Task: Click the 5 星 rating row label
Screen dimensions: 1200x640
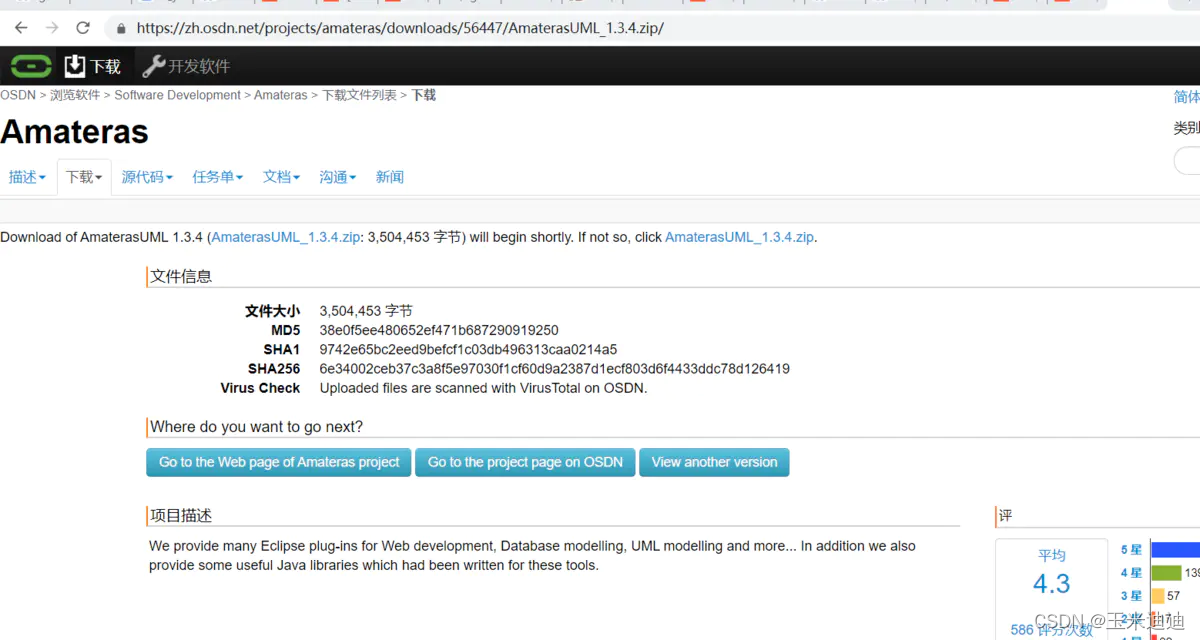Action: point(1131,550)
